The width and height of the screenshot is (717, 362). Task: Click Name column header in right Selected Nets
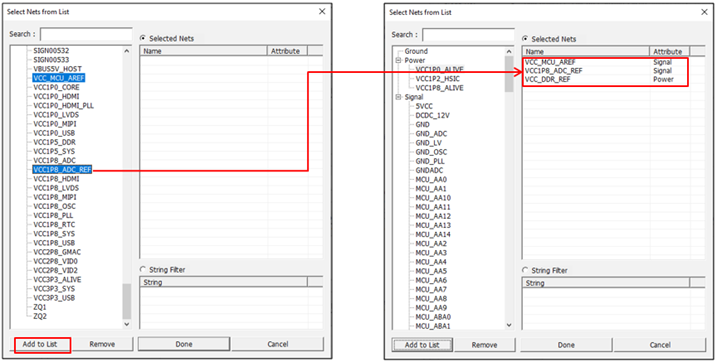click(586, 51)
